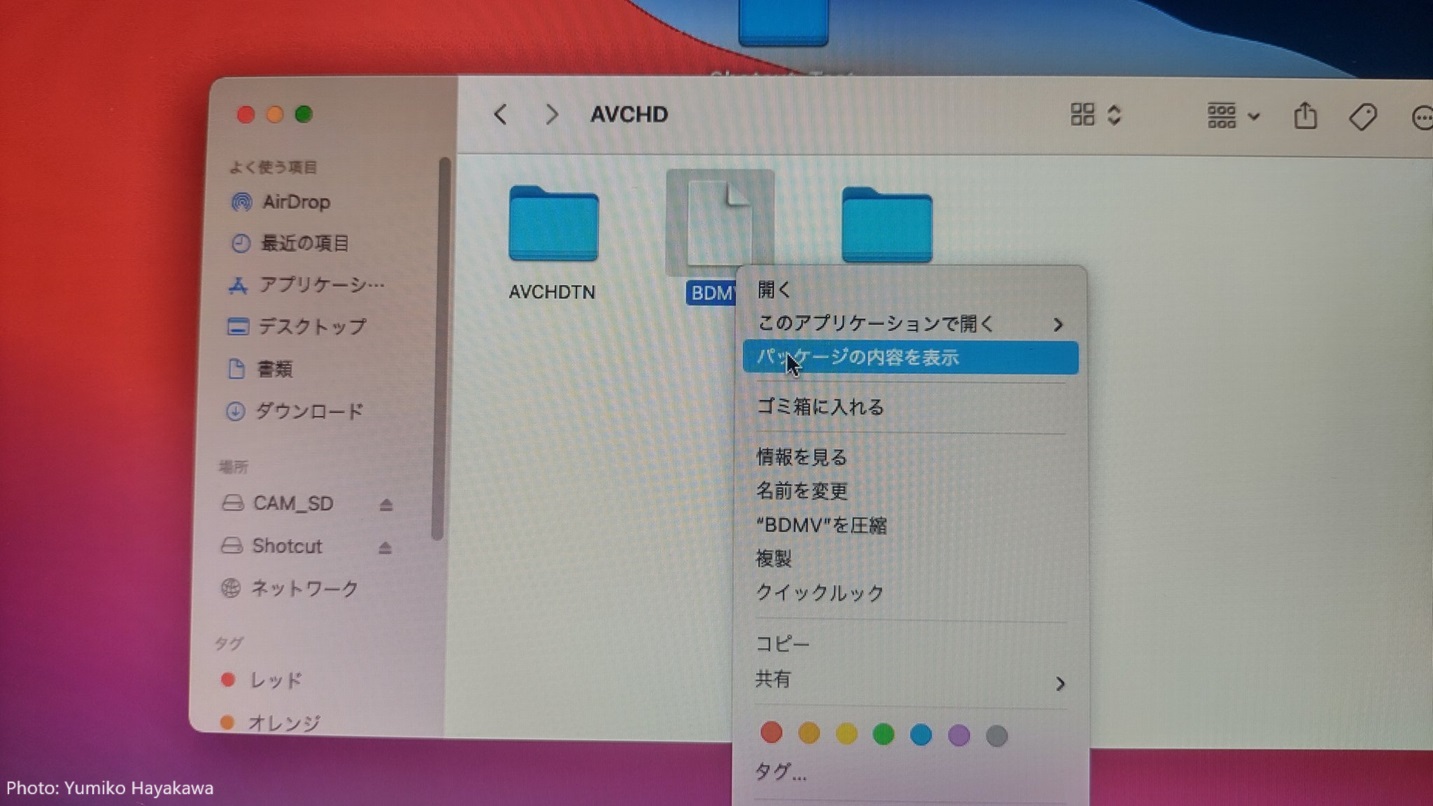Apply the red tag color dot

[771, 733]
